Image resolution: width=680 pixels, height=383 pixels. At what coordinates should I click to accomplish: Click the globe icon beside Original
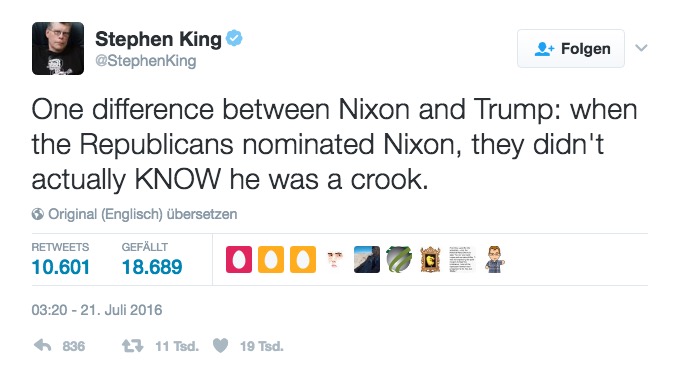38,214
